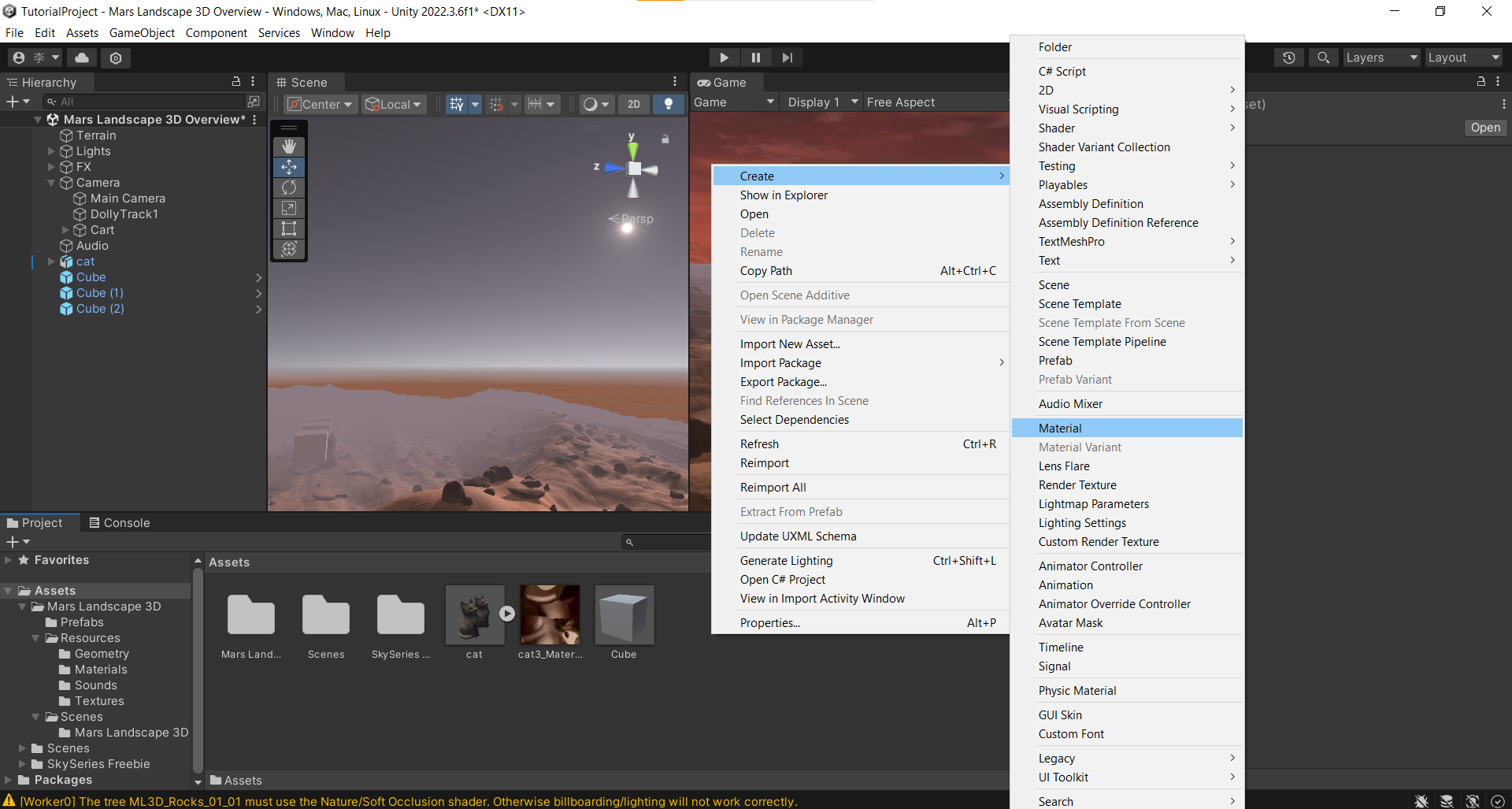
Task: Toggle the Hierarchy panel lock icon
Action: pyautogui.click(x=235, y=81)
